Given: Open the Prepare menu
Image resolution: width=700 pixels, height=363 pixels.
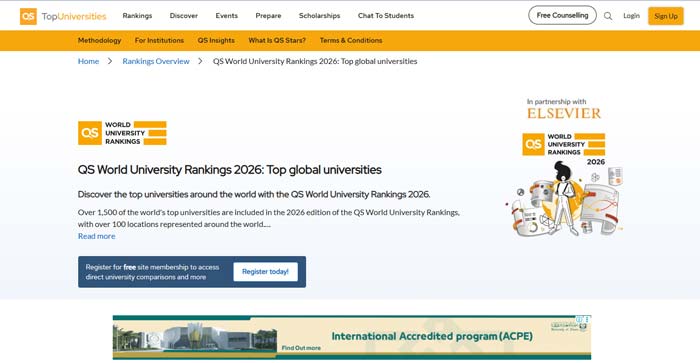Looking at the screenshot, I should (268, 16).
